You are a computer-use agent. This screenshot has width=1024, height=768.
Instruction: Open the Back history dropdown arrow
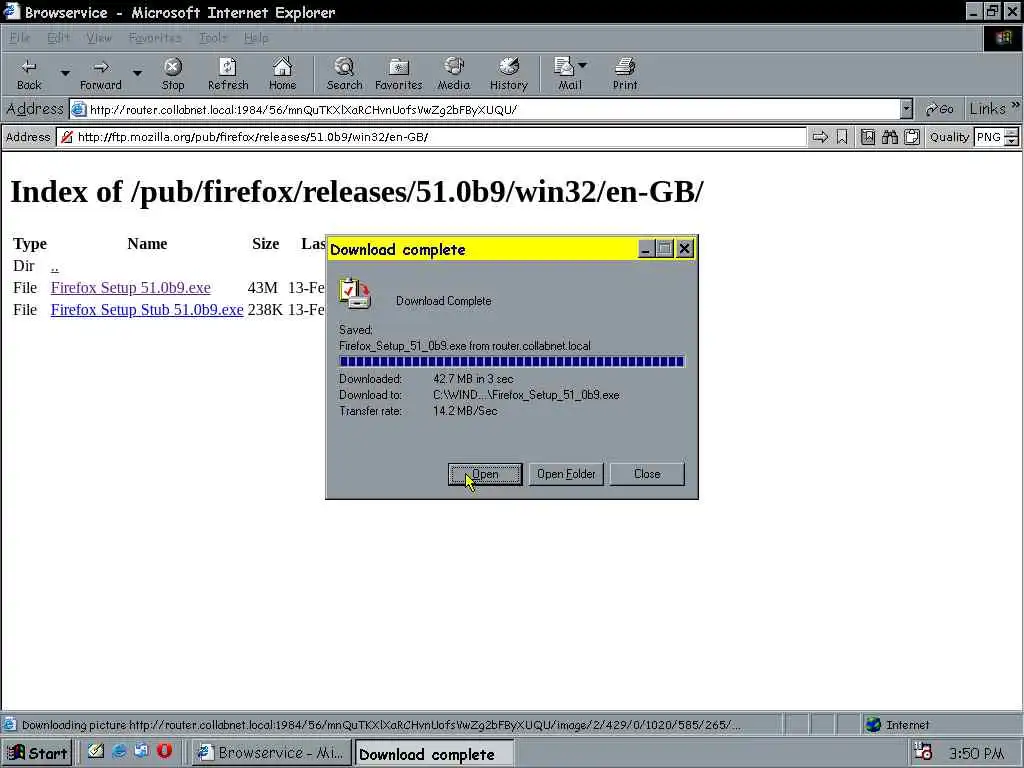pyautogui.click(x=65, y=74)
